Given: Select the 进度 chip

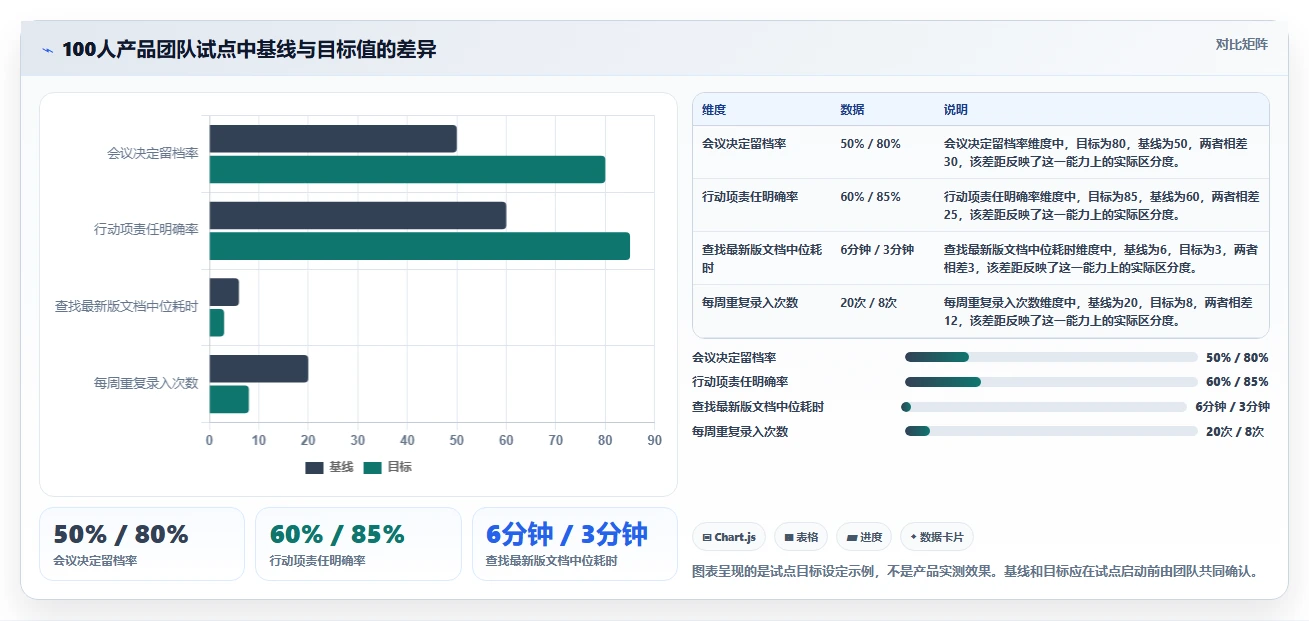Looking at the screenshot, I should tap(864, 537).
